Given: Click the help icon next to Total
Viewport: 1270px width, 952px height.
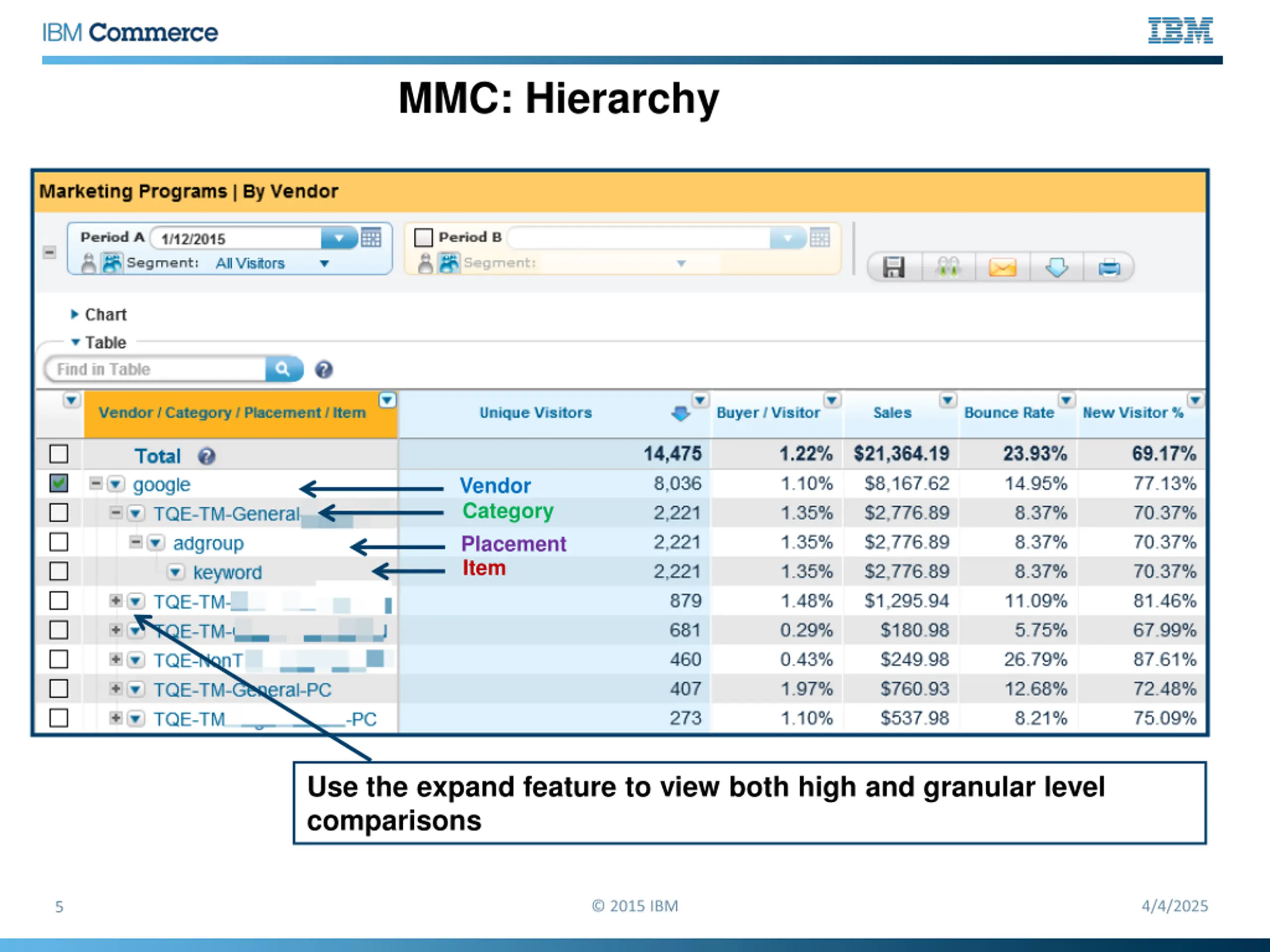Looking at the screenshot, I should (207, 457).
